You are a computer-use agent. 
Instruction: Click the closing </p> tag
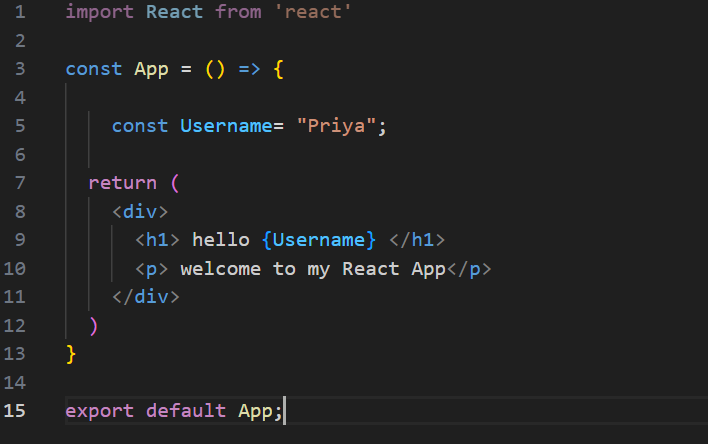point(469,269)
